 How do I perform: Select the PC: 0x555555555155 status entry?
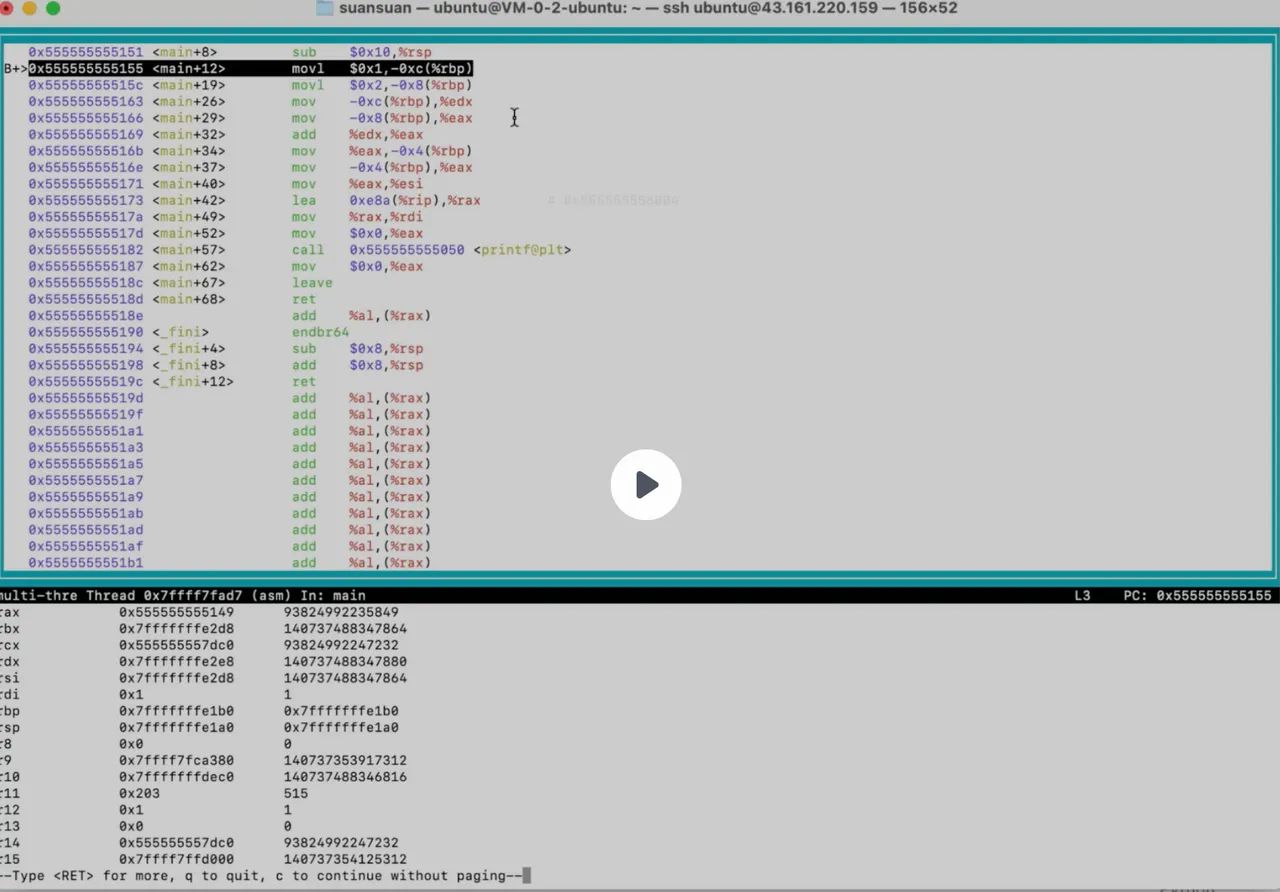pos(1197,595)
